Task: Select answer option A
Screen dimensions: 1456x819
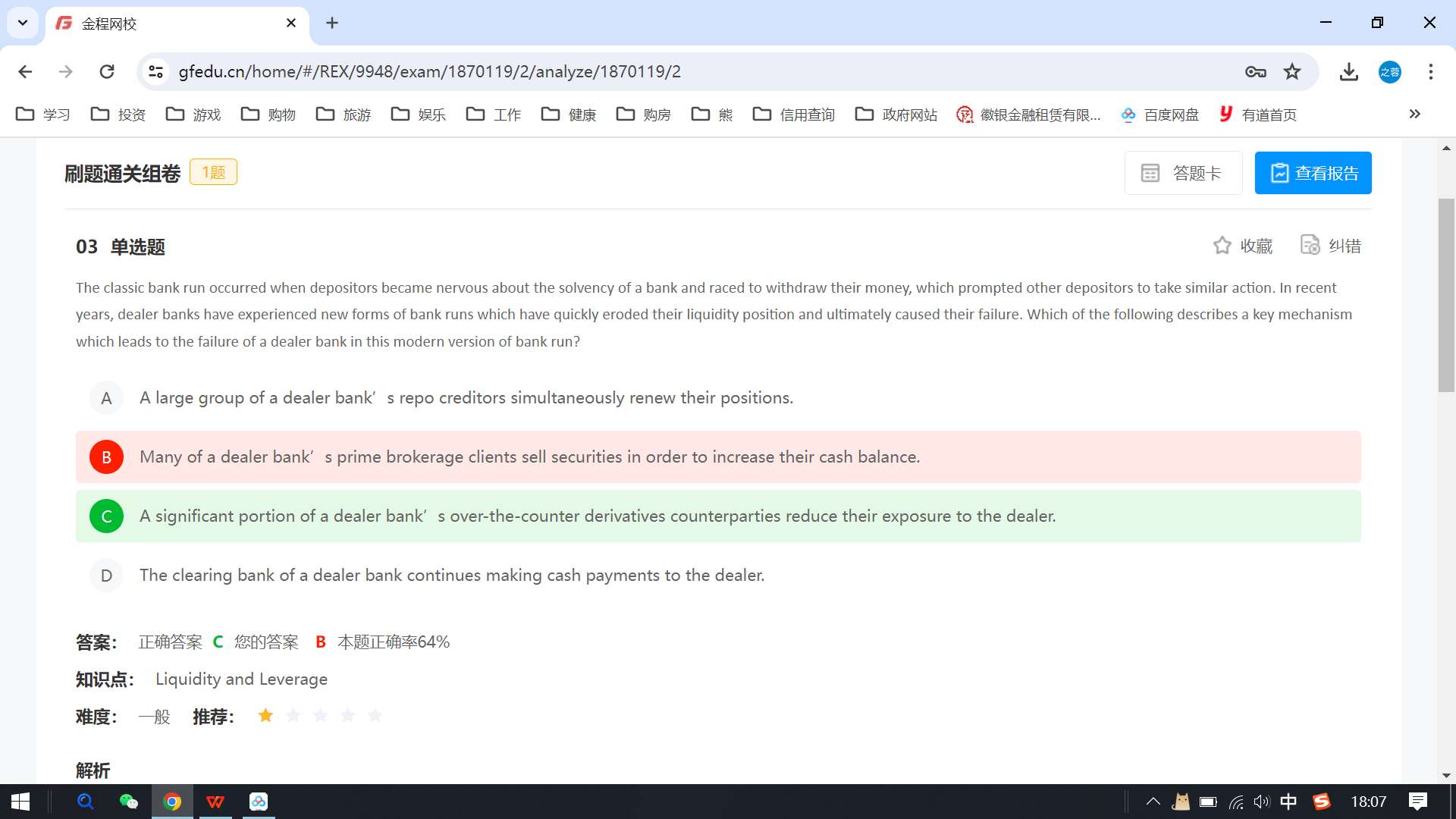Action: 106,398
